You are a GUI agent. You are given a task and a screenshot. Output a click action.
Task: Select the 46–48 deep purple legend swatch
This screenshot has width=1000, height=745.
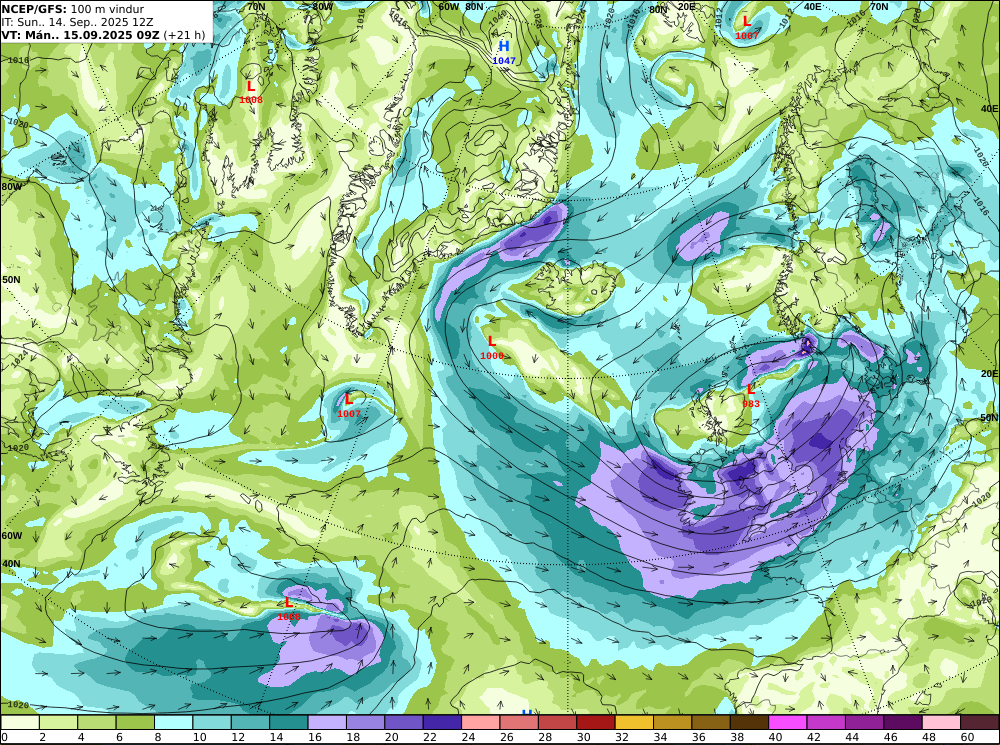click(x=902, y=722)
